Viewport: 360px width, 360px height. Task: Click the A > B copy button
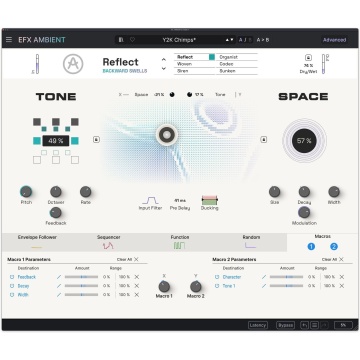(263, 40)
